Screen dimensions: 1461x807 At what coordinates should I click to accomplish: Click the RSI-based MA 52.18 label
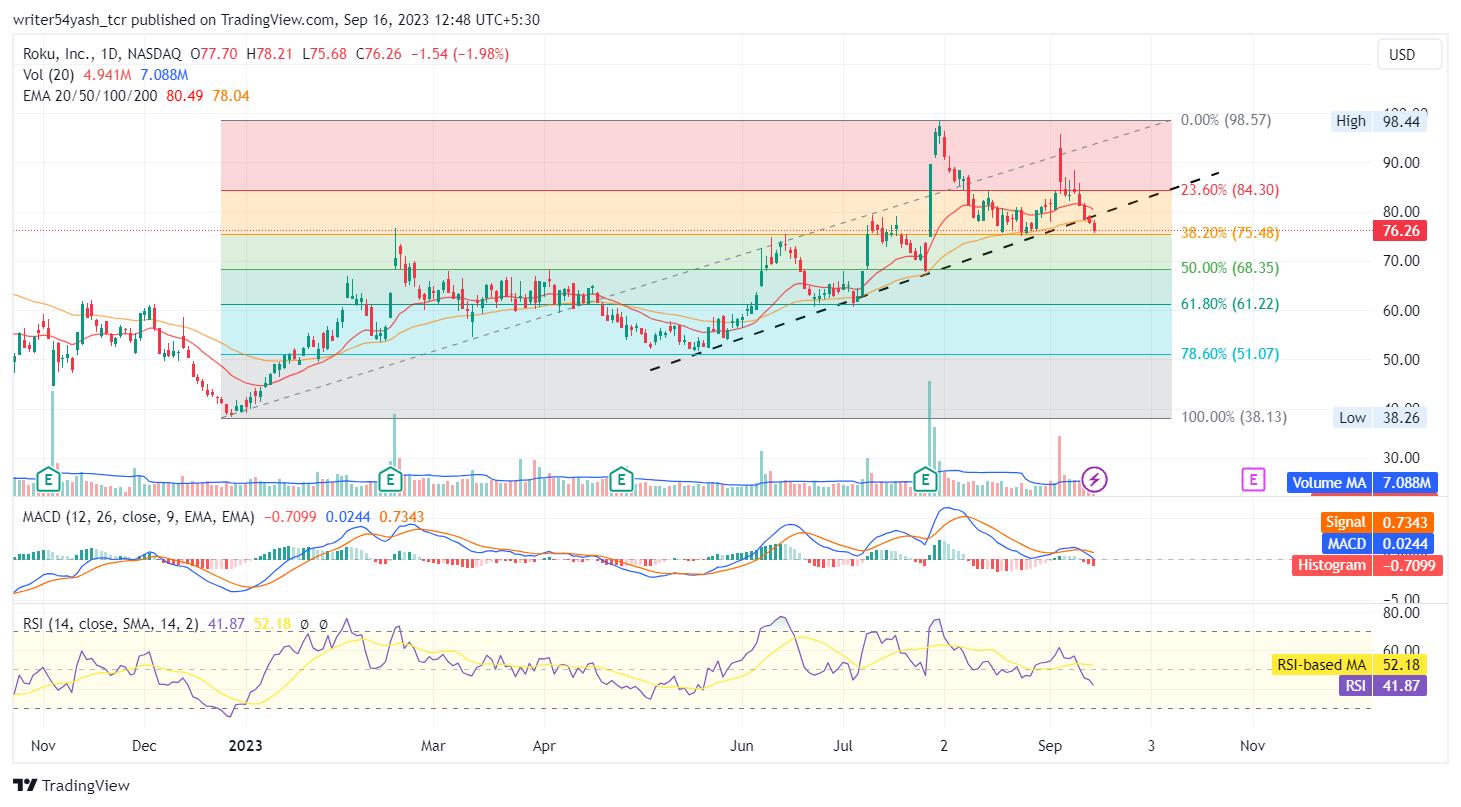click(1350, 665)
